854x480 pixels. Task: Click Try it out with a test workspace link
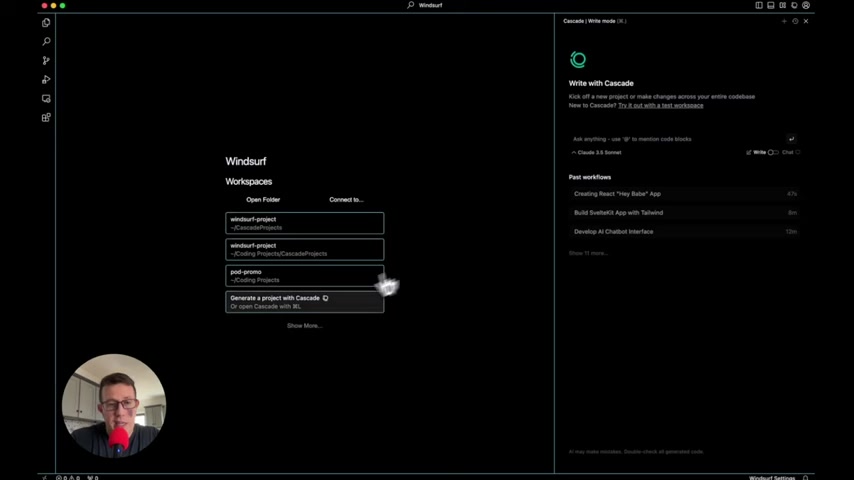pos(661,106)
